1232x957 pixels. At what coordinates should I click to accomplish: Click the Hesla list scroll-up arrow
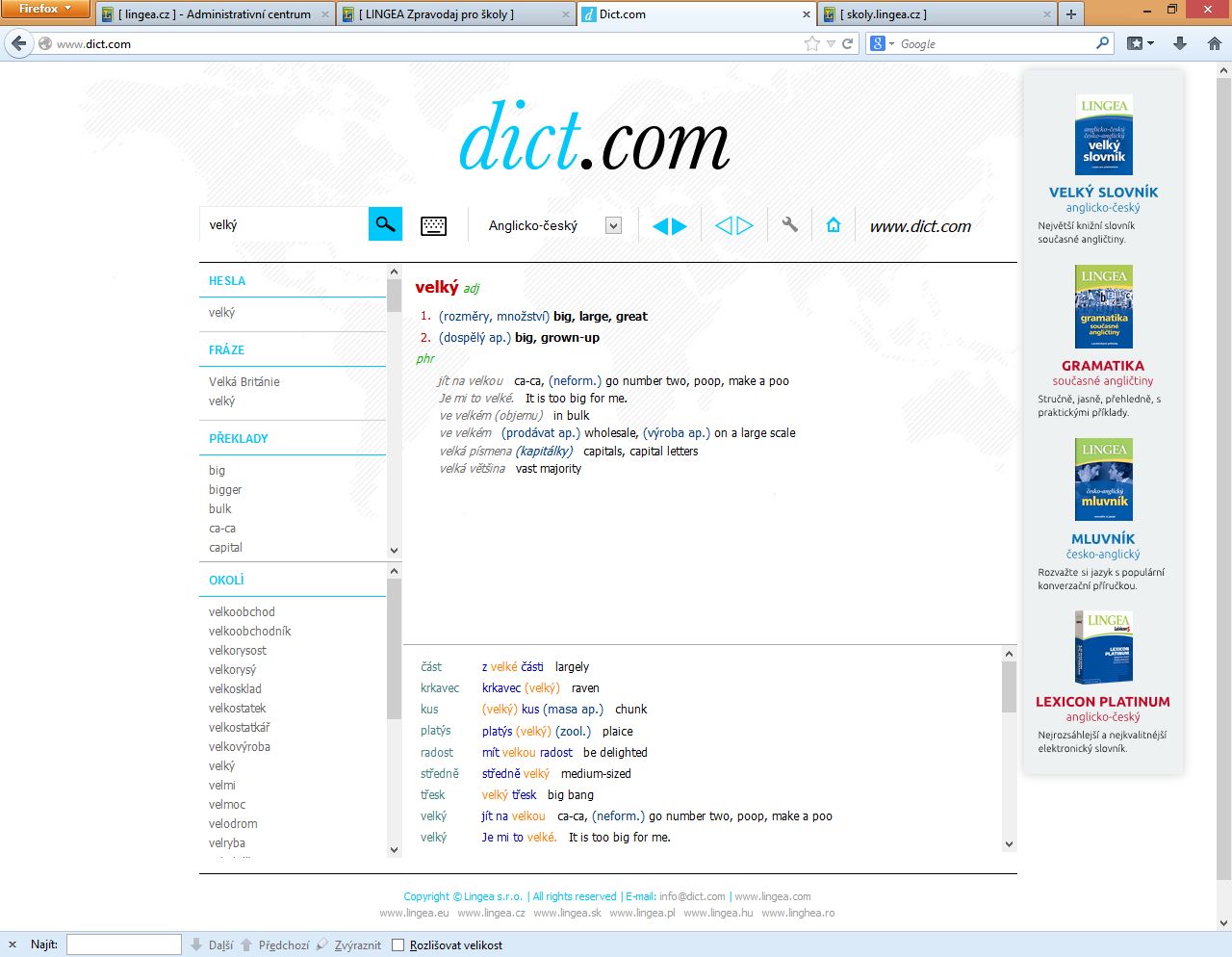[394, 272]
